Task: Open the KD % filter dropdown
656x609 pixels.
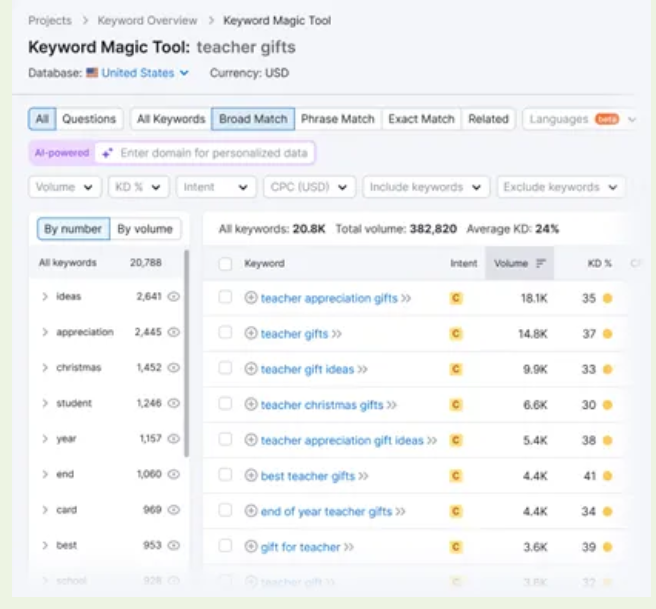Action: click(x=138, y=187)
